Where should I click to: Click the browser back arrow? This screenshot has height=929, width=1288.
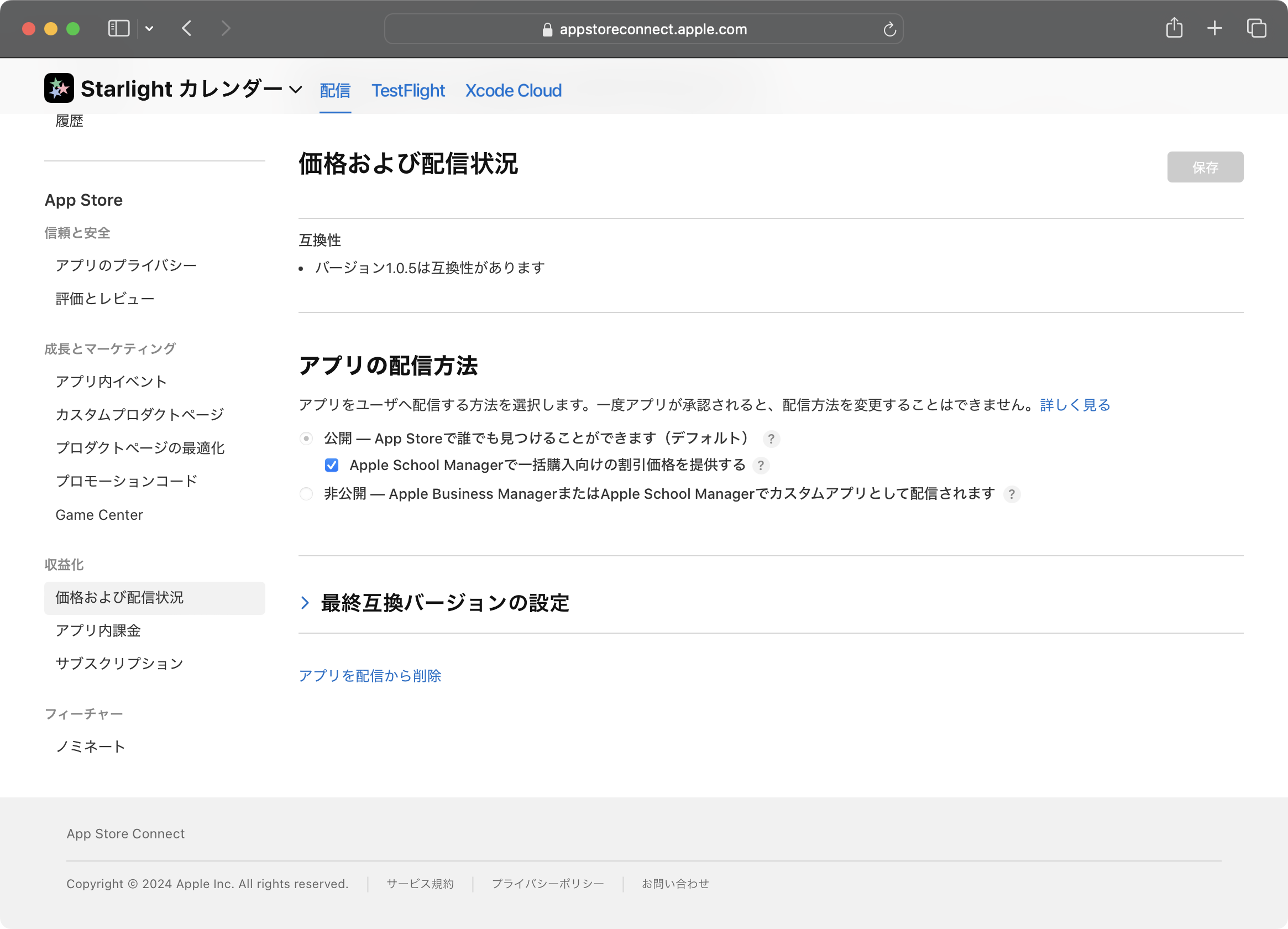click(x=187, y=28)
